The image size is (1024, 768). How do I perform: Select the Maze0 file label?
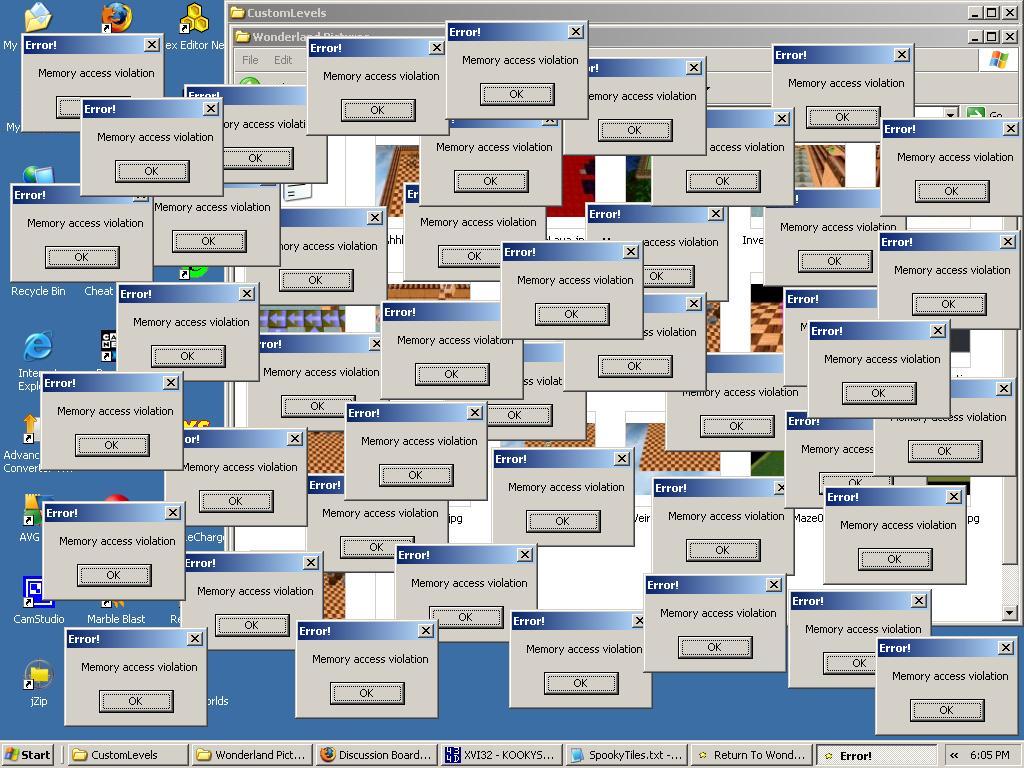[808, 519]
